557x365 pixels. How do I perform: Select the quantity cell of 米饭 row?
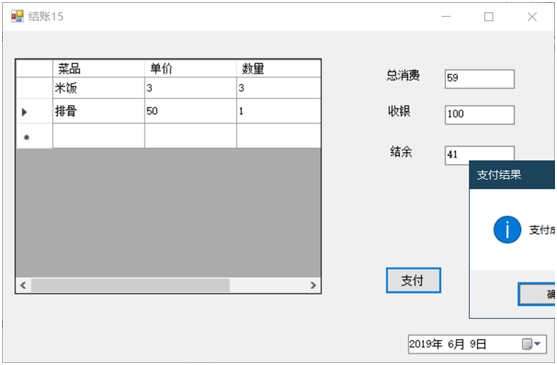pyautogui.click(x=278, y=88)
